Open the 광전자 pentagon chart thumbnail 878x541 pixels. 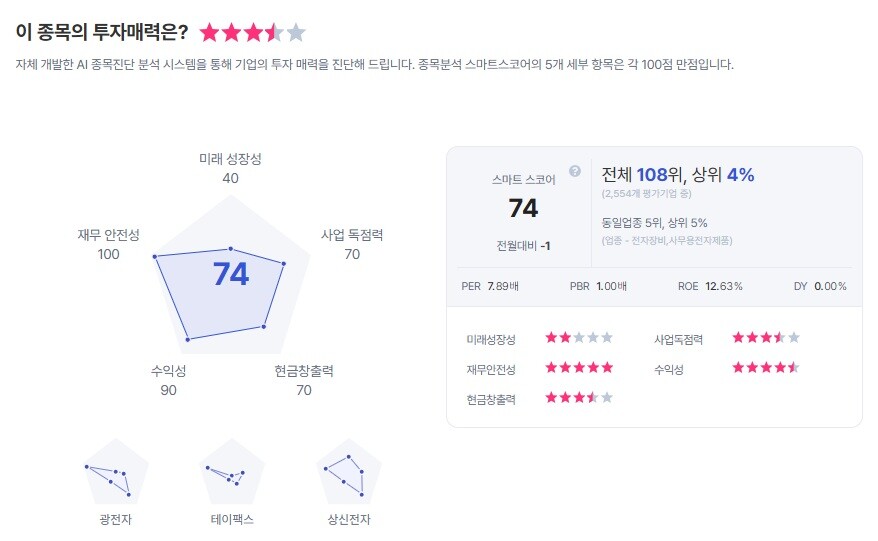(x=116, y=473)
